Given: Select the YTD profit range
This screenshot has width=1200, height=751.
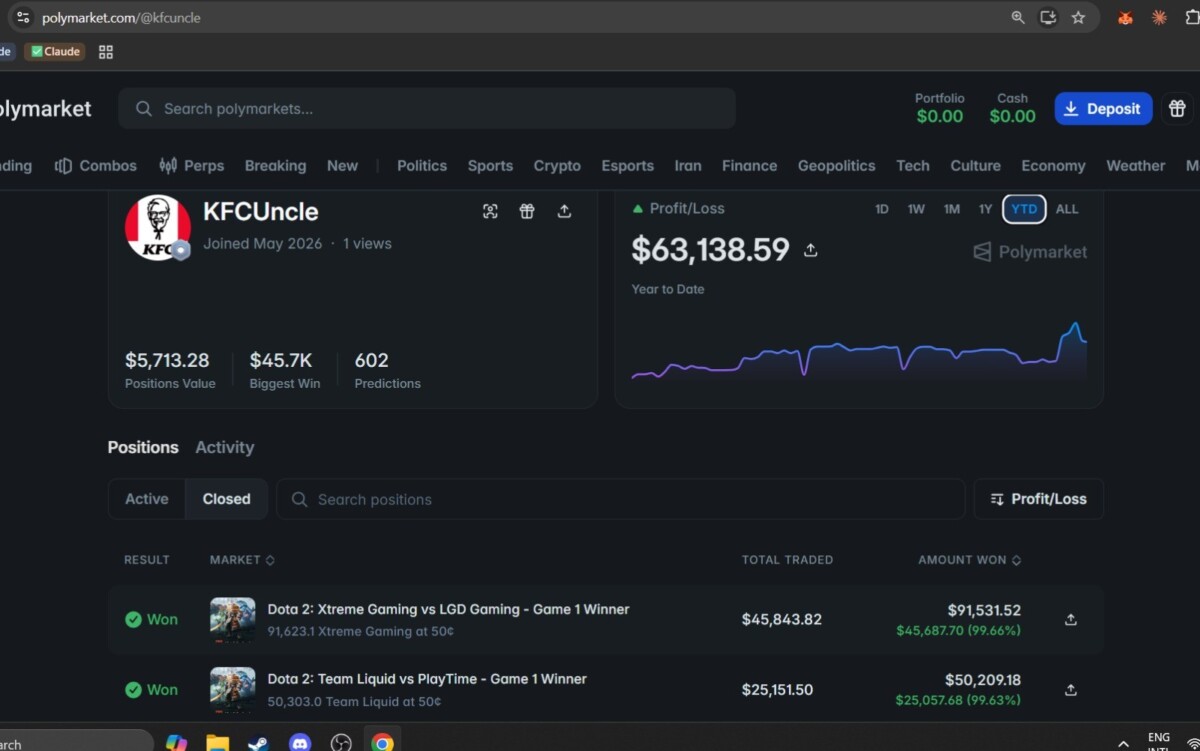Looking at the screenshot, I should [1024, 209].
